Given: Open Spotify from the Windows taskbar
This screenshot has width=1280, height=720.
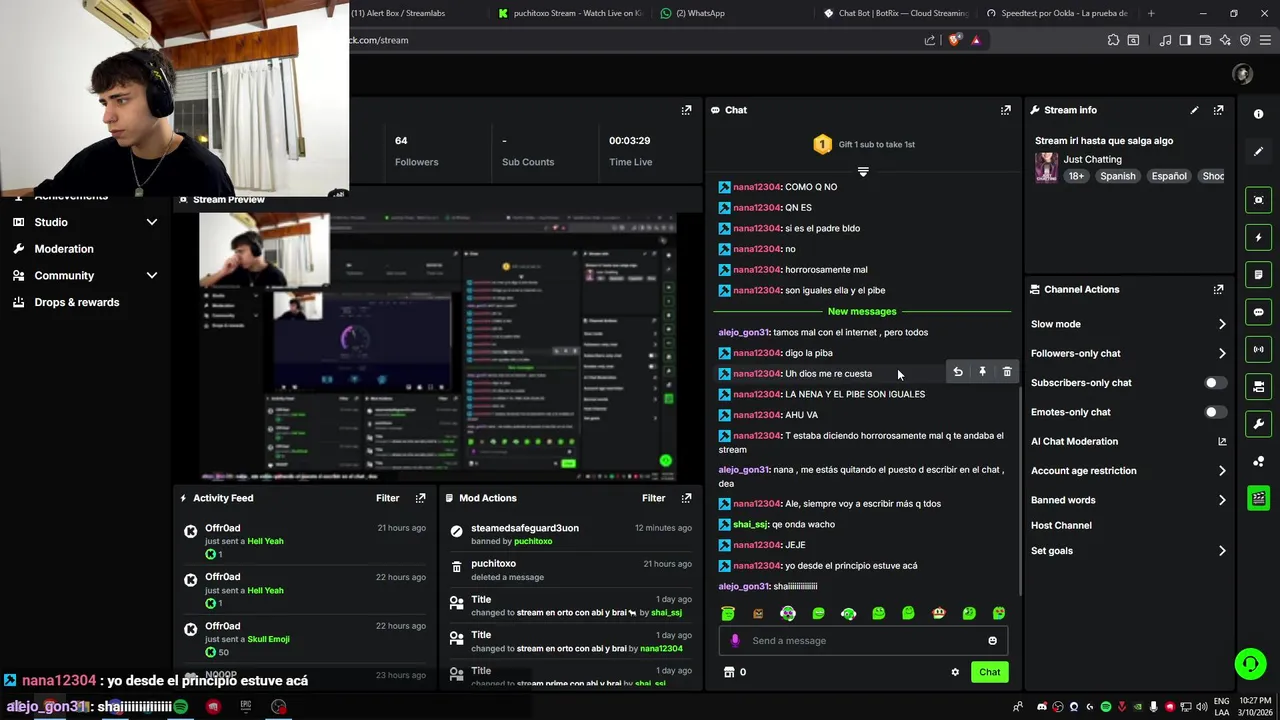Looking at the screenshot, I should 180,706.
